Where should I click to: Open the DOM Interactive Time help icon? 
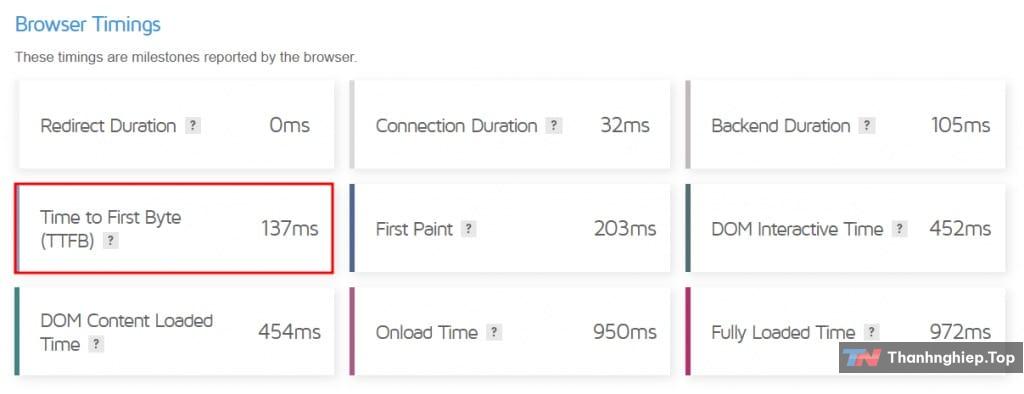click(900, 229)
